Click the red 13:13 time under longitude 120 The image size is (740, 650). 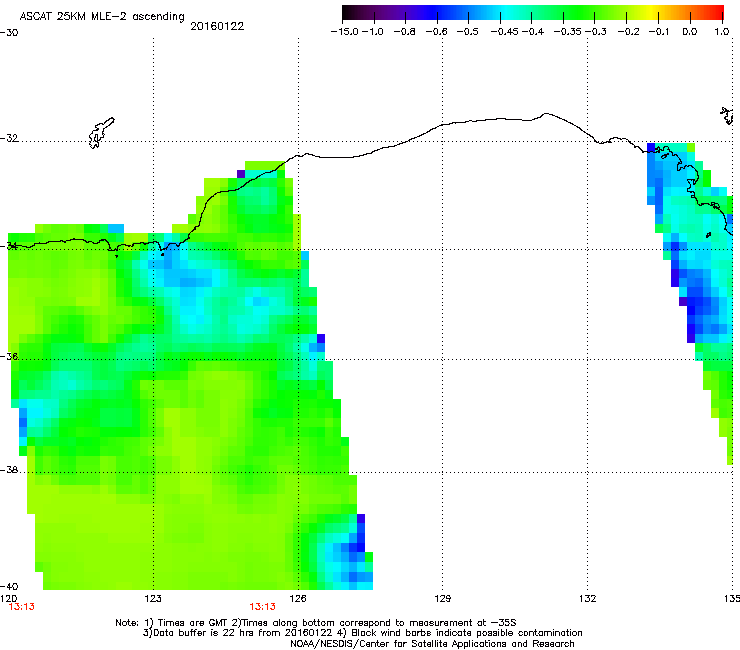click(22, 607)
